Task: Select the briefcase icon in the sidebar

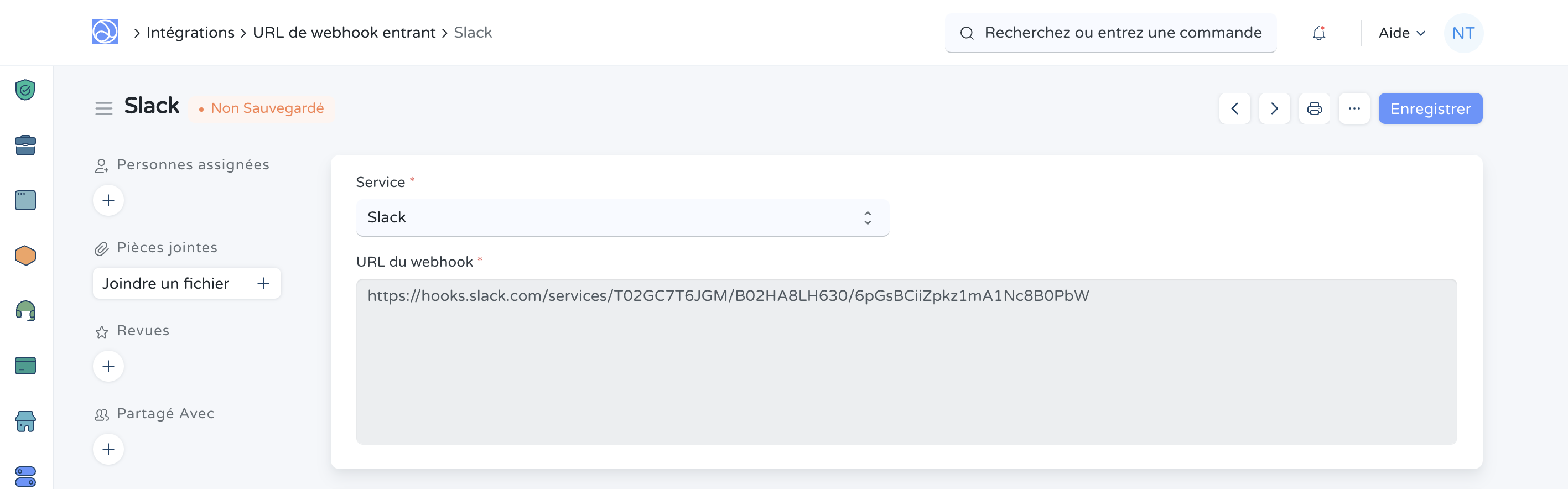Action: pyautogui.click(x=24, y=145)
